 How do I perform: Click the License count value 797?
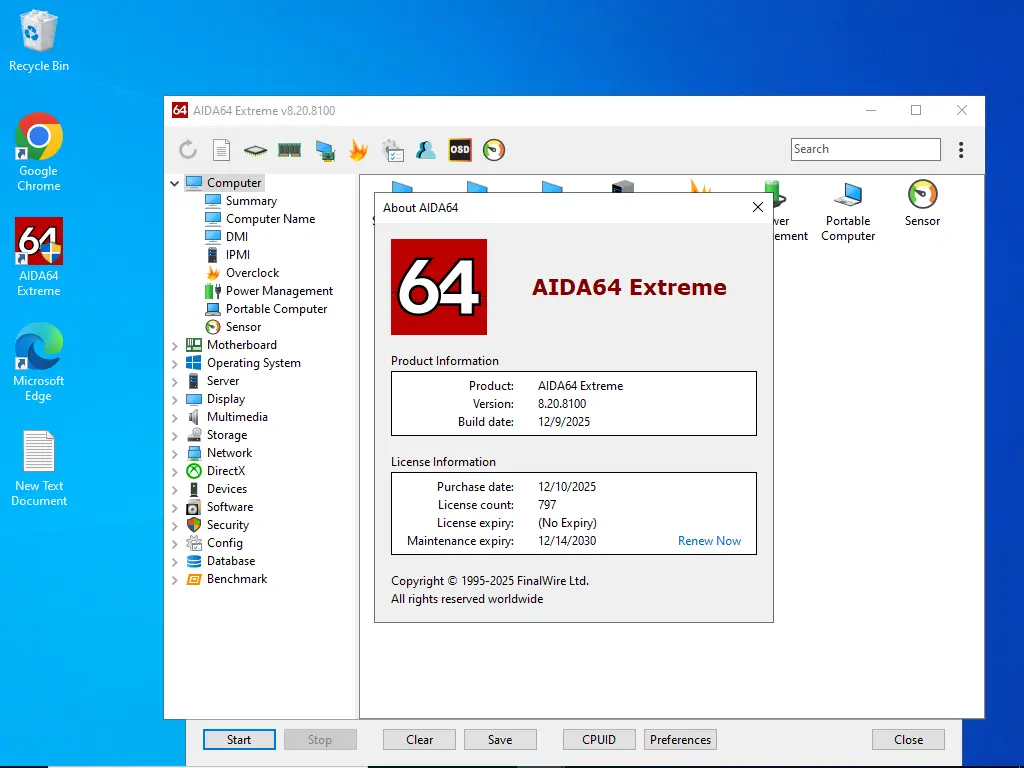547,505
